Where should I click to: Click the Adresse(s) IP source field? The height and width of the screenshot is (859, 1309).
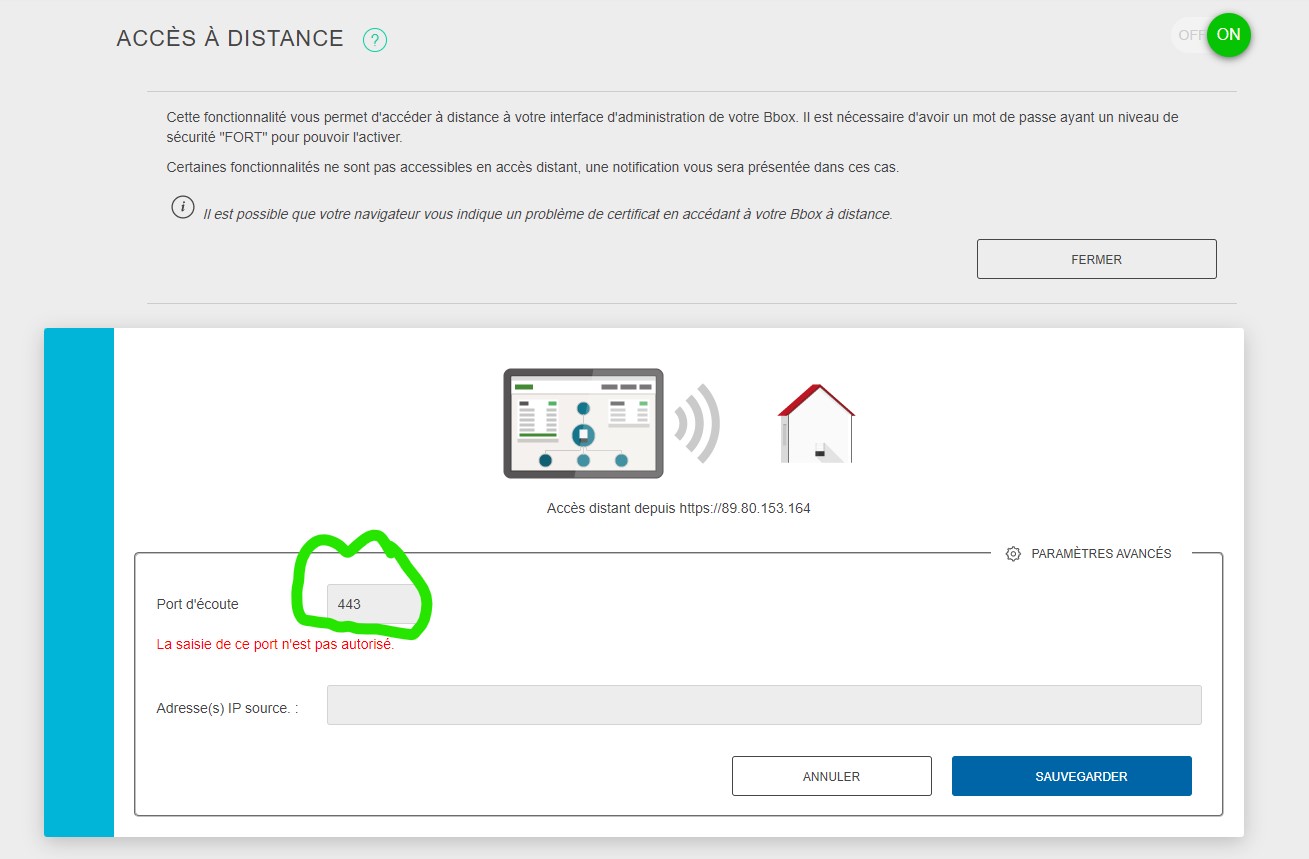764,705
